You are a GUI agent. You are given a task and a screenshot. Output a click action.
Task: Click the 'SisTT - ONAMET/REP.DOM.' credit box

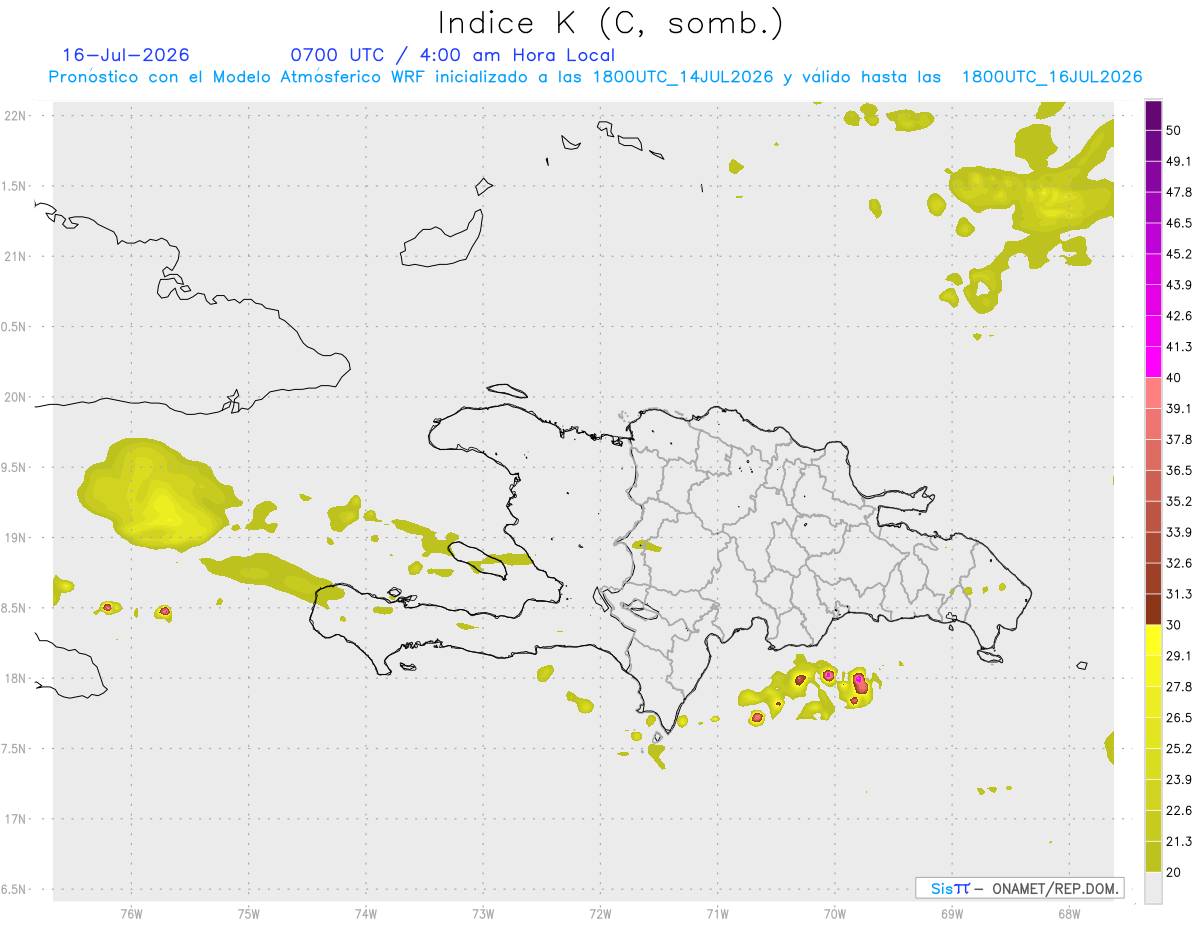pyautogui.click(x=1019, y=888)
